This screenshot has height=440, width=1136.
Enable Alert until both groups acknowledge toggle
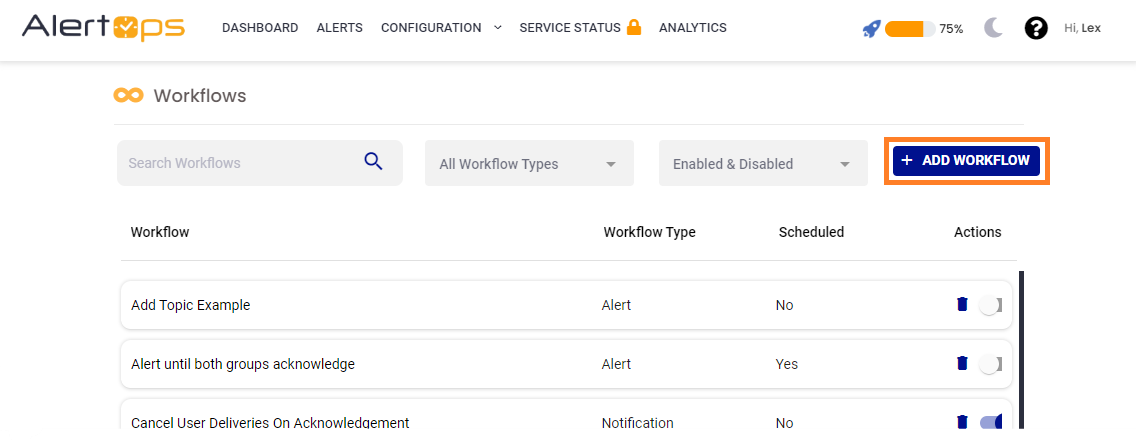tap(991, 365)
